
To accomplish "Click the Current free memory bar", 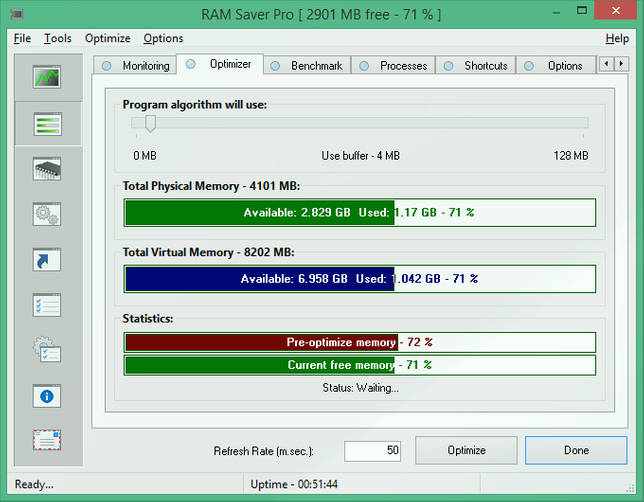I will tap(360, 365).
